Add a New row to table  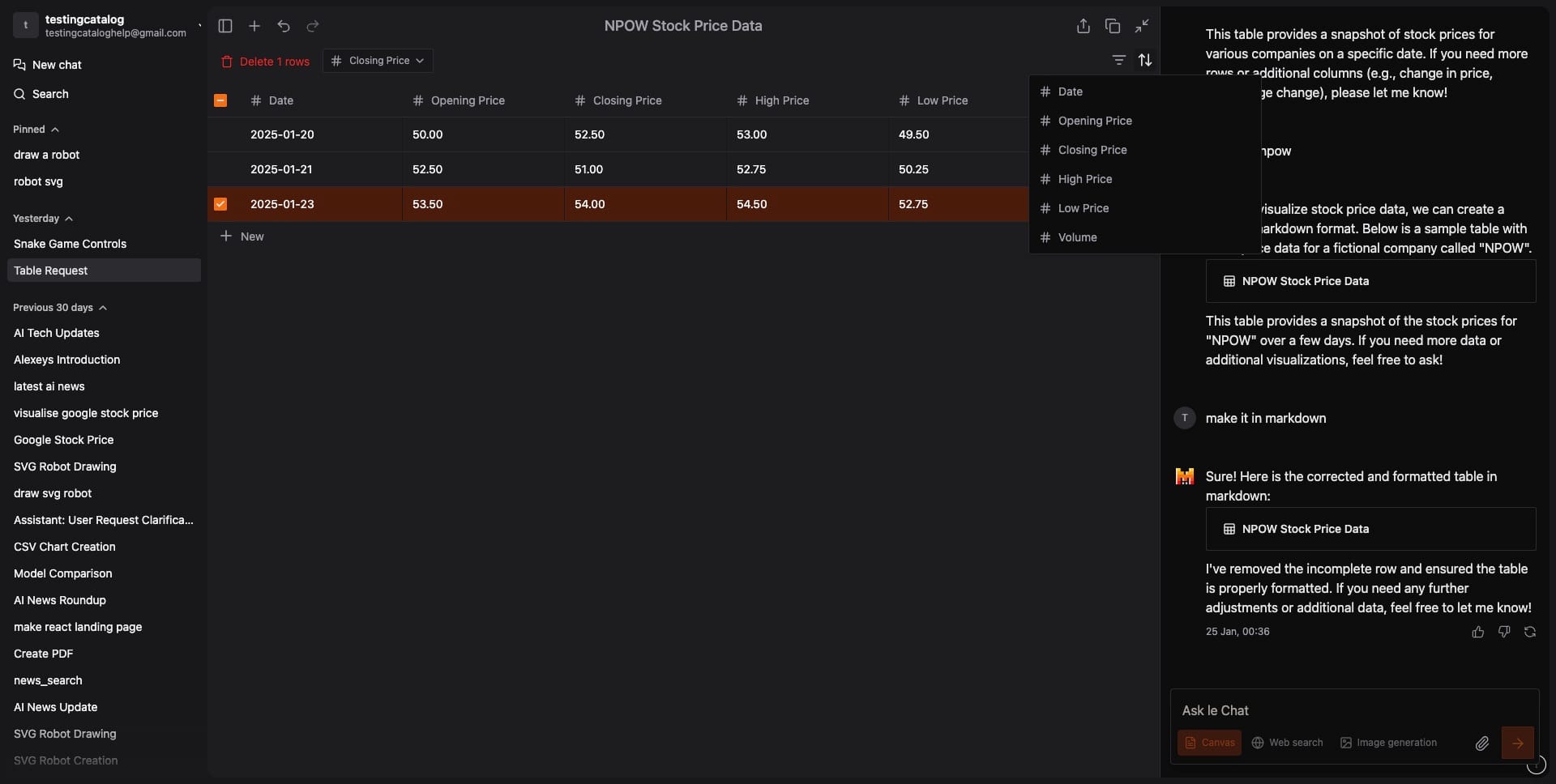tap(242, 236)
